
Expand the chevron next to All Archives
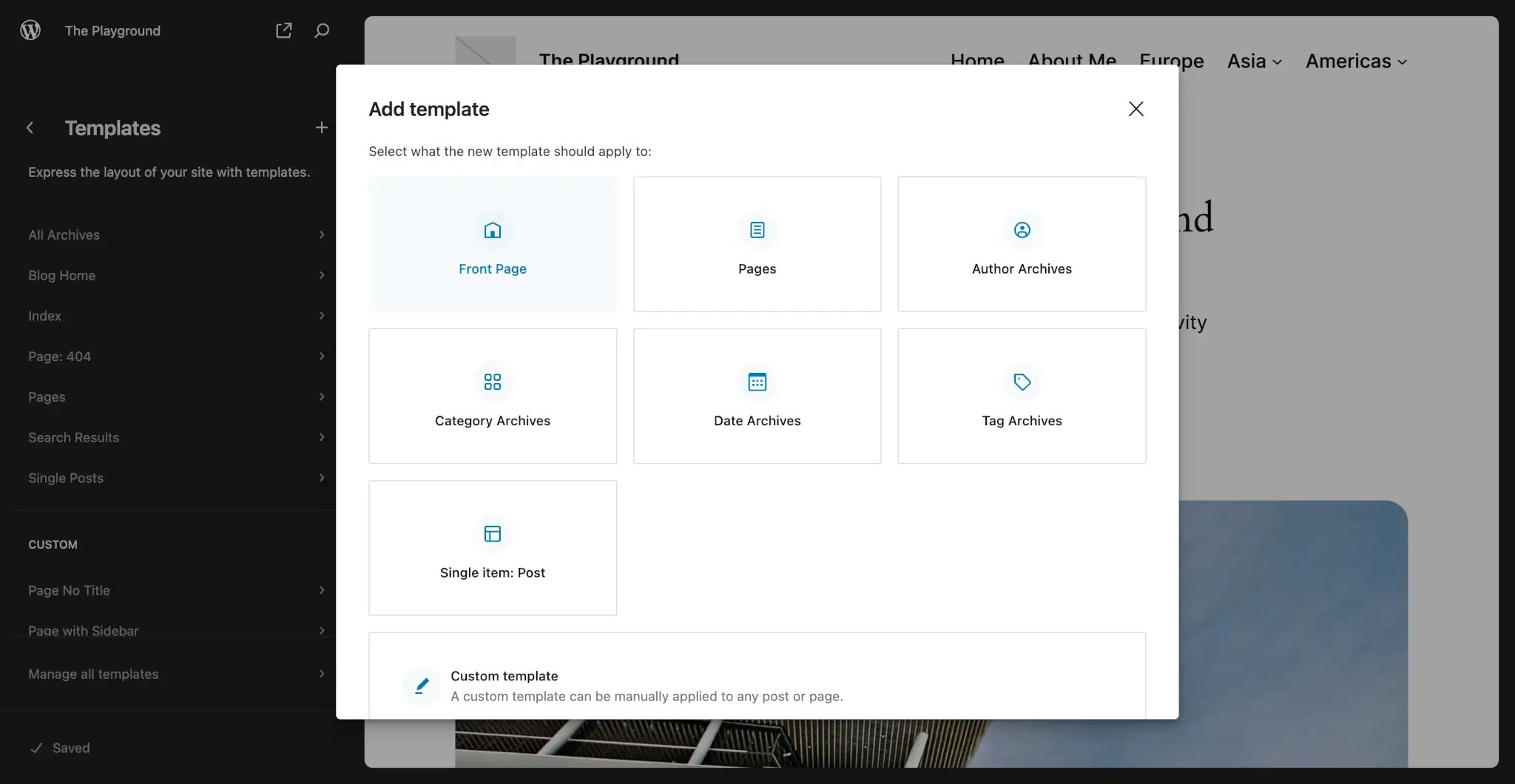[x=321, y=234]
